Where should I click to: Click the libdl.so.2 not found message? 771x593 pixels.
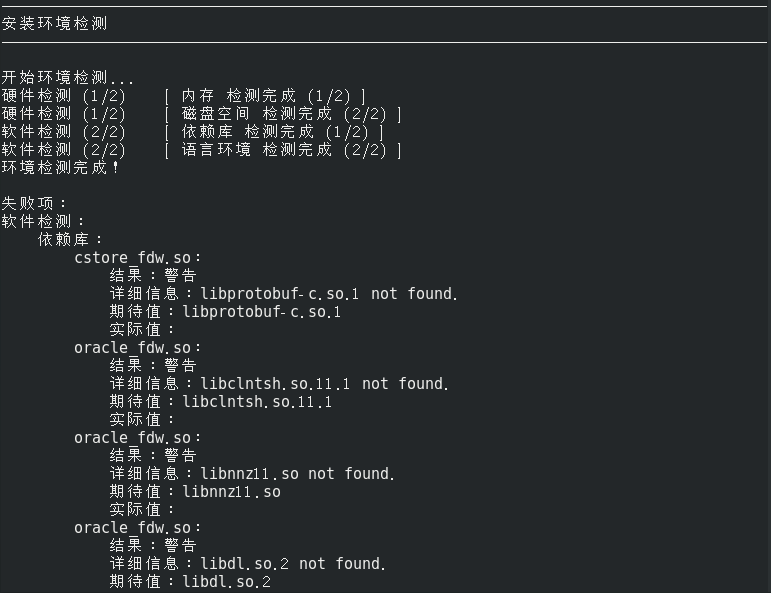click(x=292, y=564)
